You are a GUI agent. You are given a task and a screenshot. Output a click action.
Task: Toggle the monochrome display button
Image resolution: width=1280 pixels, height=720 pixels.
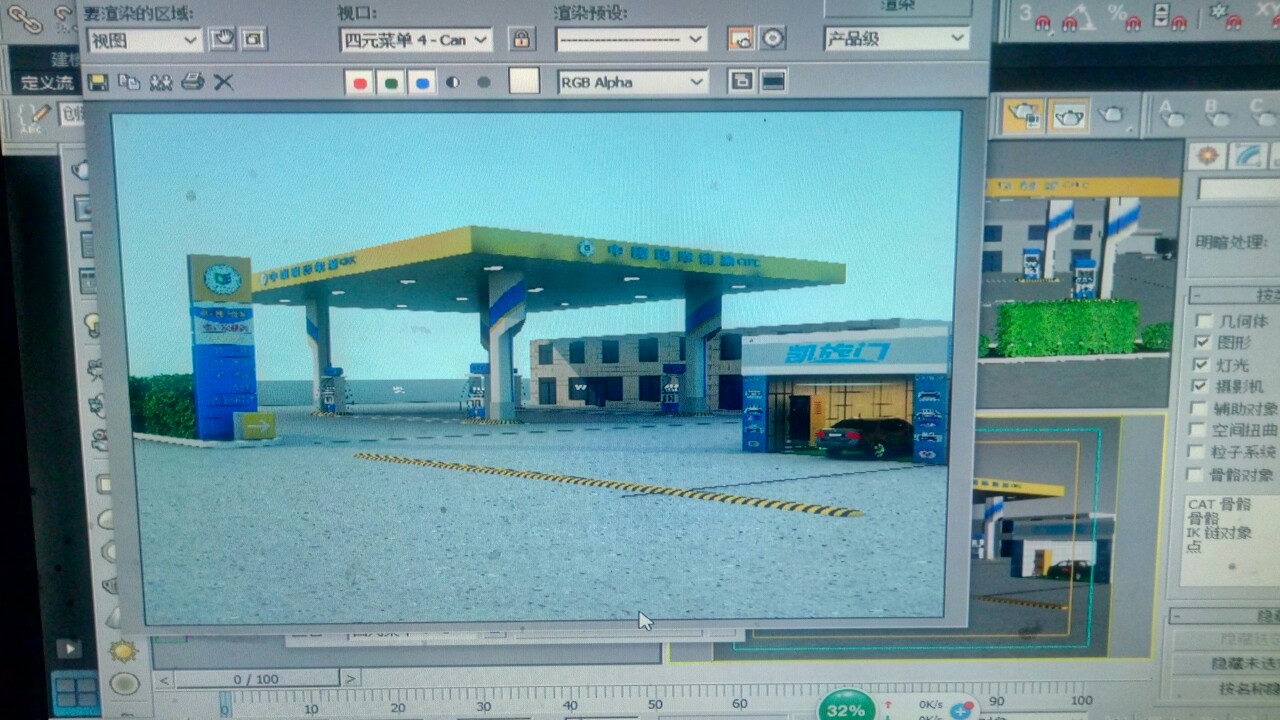[484, 82]
